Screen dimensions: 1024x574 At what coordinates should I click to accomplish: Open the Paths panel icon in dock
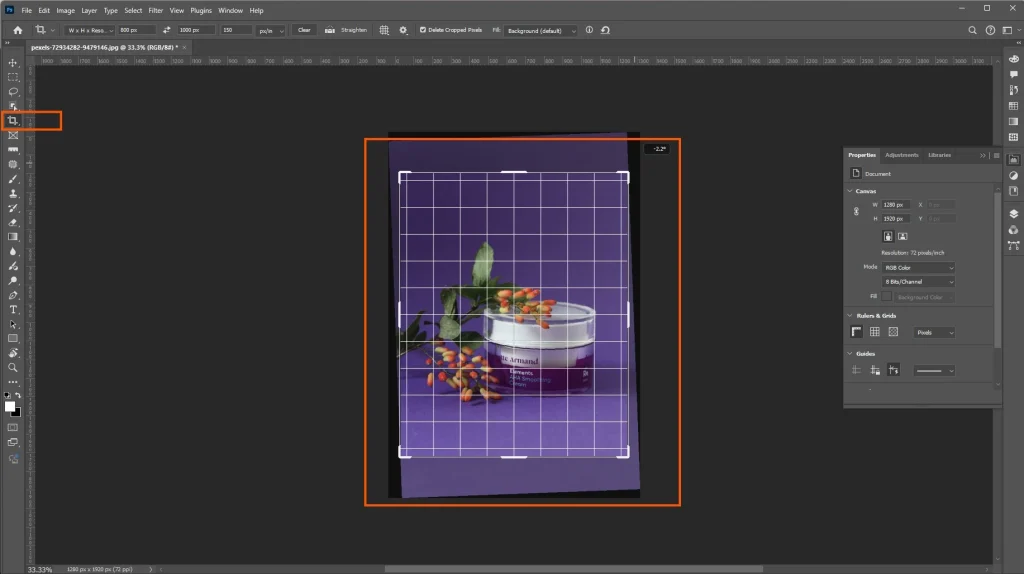(1014, 246)
